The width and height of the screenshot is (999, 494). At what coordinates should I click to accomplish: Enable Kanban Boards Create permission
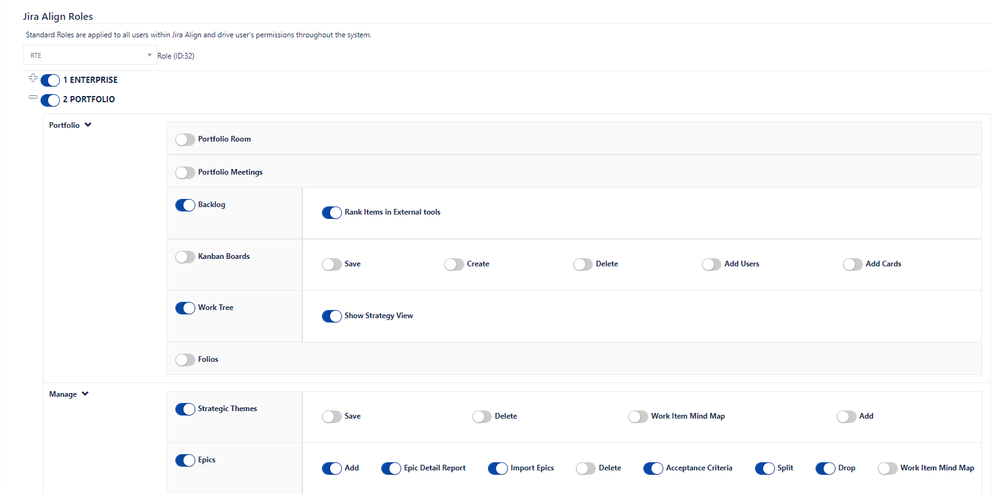[x=454, y=265]
